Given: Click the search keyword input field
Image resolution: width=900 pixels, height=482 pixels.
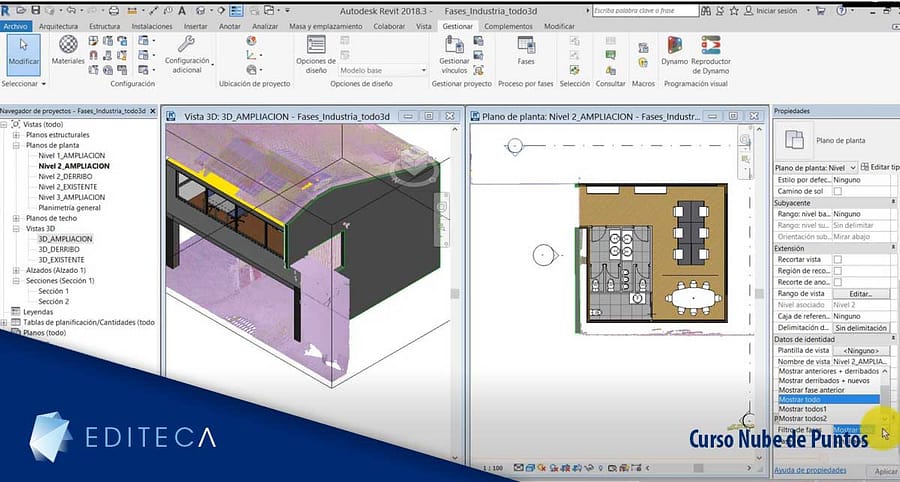Looking at the screenshot, I should tap(645, 10).
